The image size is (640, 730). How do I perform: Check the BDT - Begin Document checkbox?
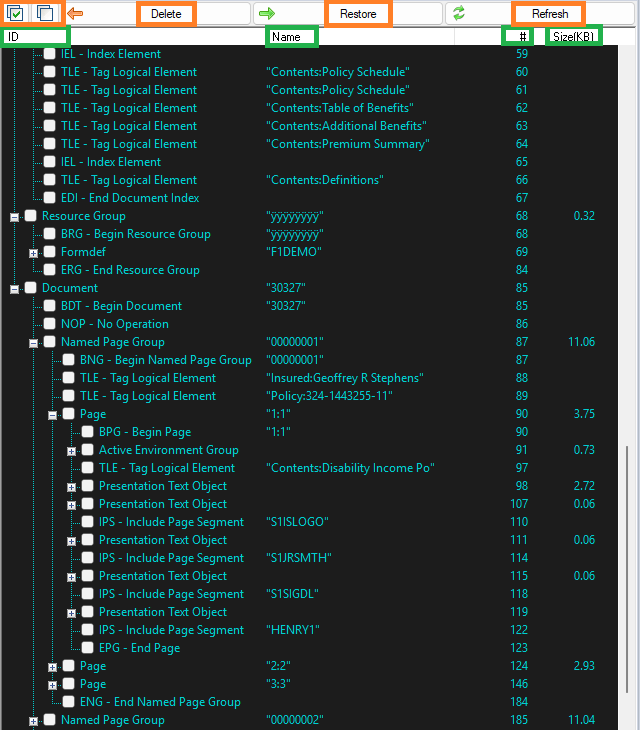click(x=50, y=306)
